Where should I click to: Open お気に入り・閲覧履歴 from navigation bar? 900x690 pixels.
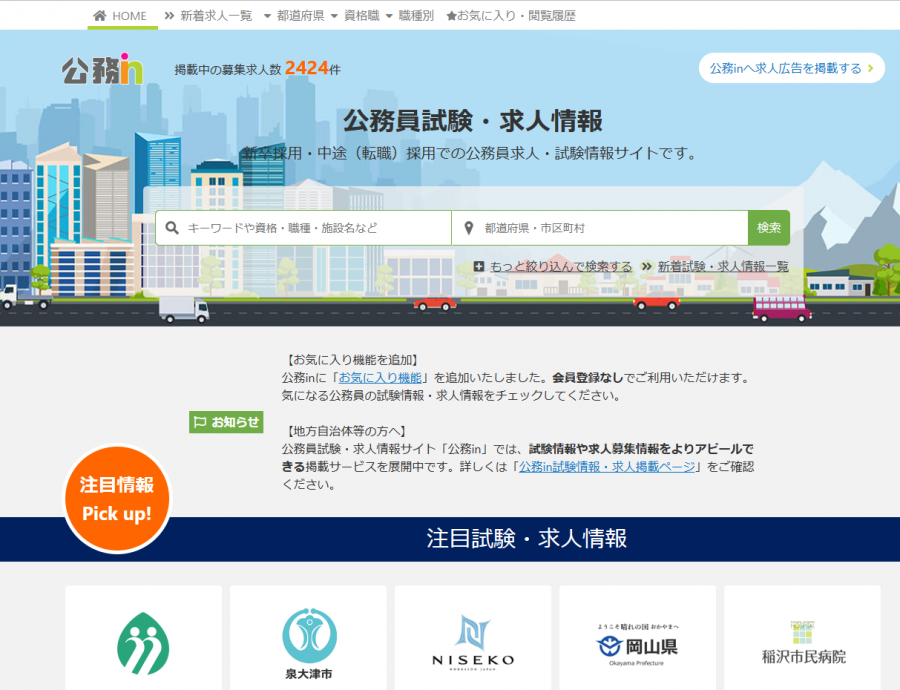click(x=512, y=15)
